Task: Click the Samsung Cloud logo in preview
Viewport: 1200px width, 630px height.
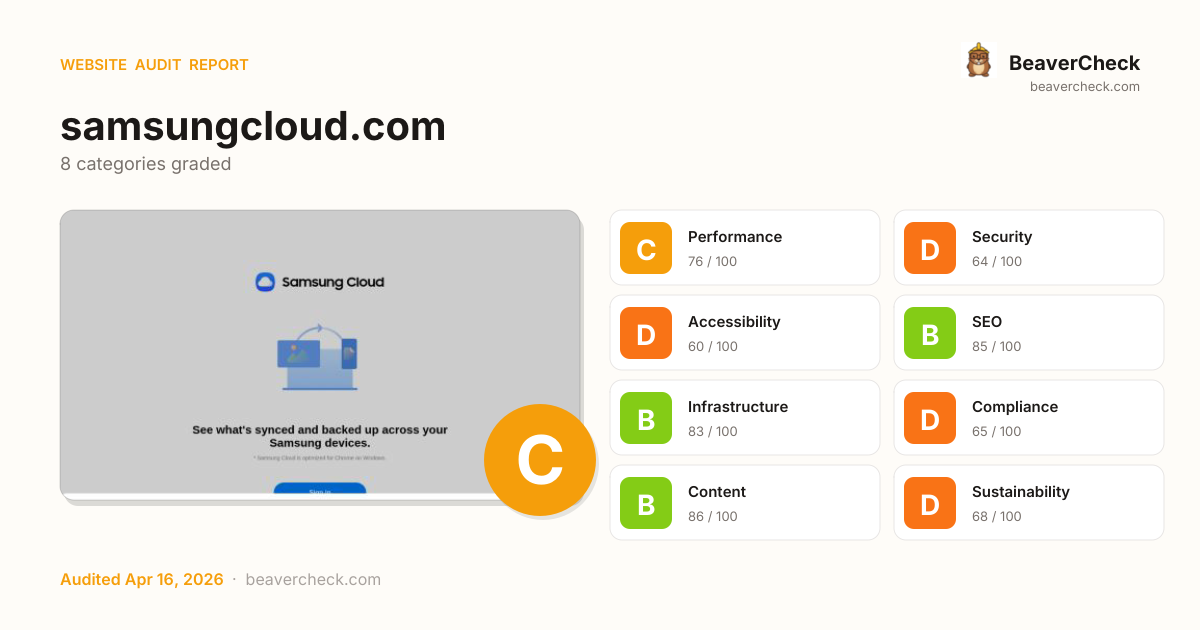Action: tap(320, 282)
